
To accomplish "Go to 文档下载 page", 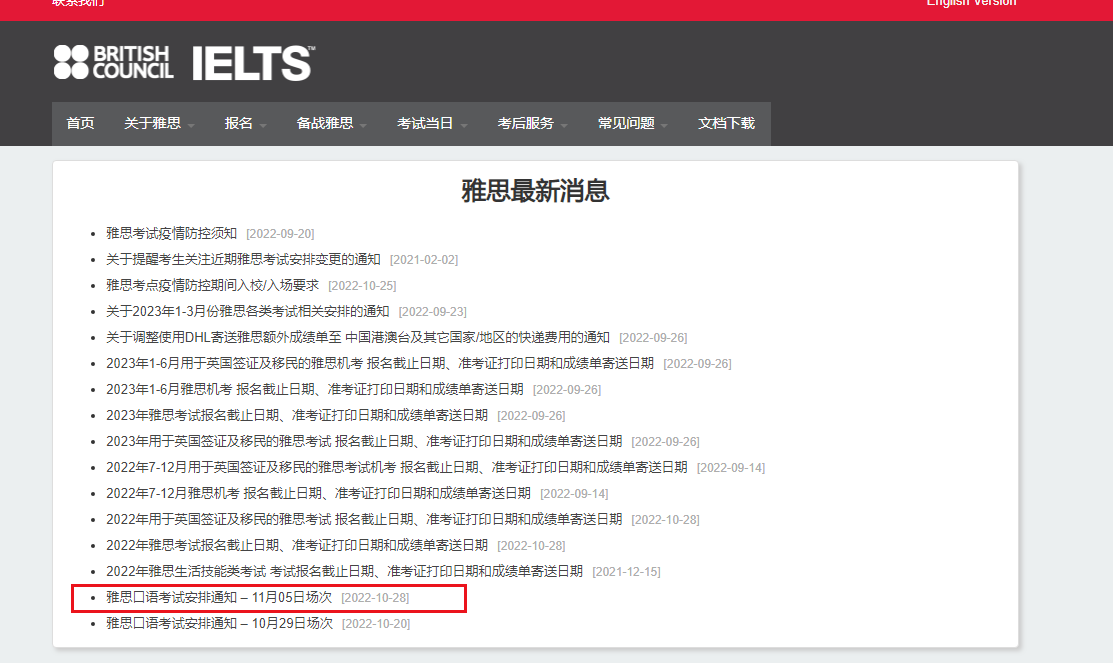I will 726,124.
